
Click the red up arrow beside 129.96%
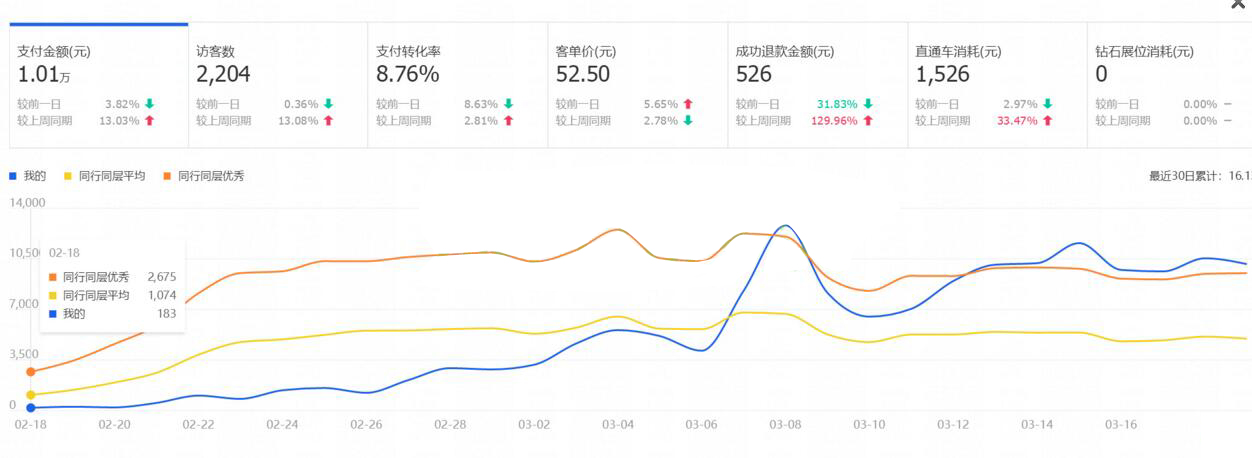(868, 121)
